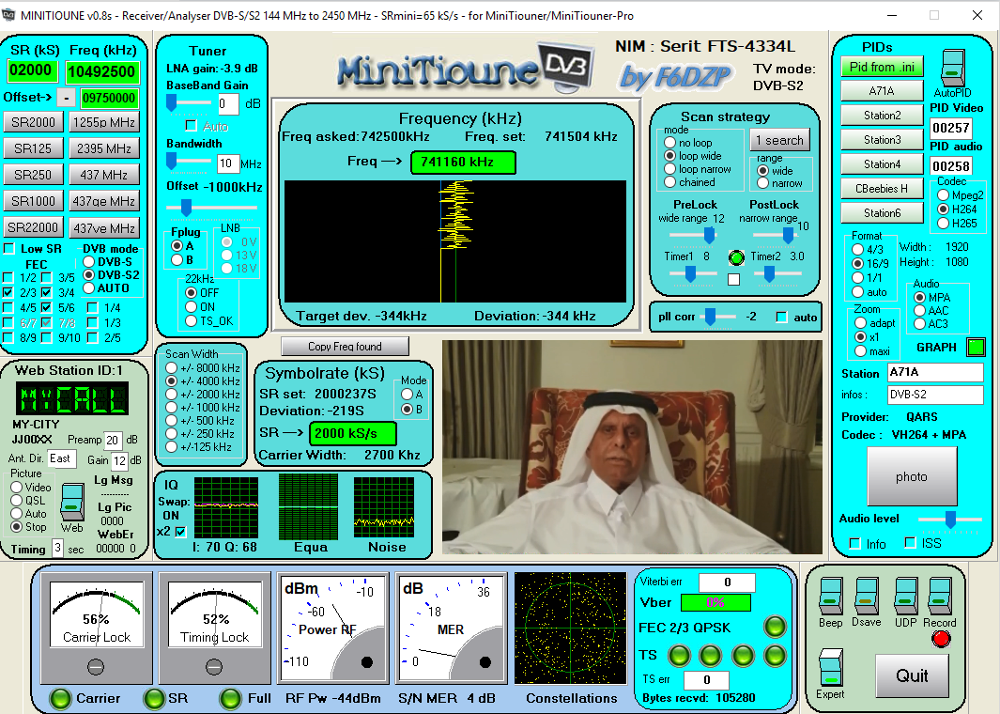This screenshot has height=714, width=1000.
Task: Click the MER dB meter
Action: click(452, 628)
